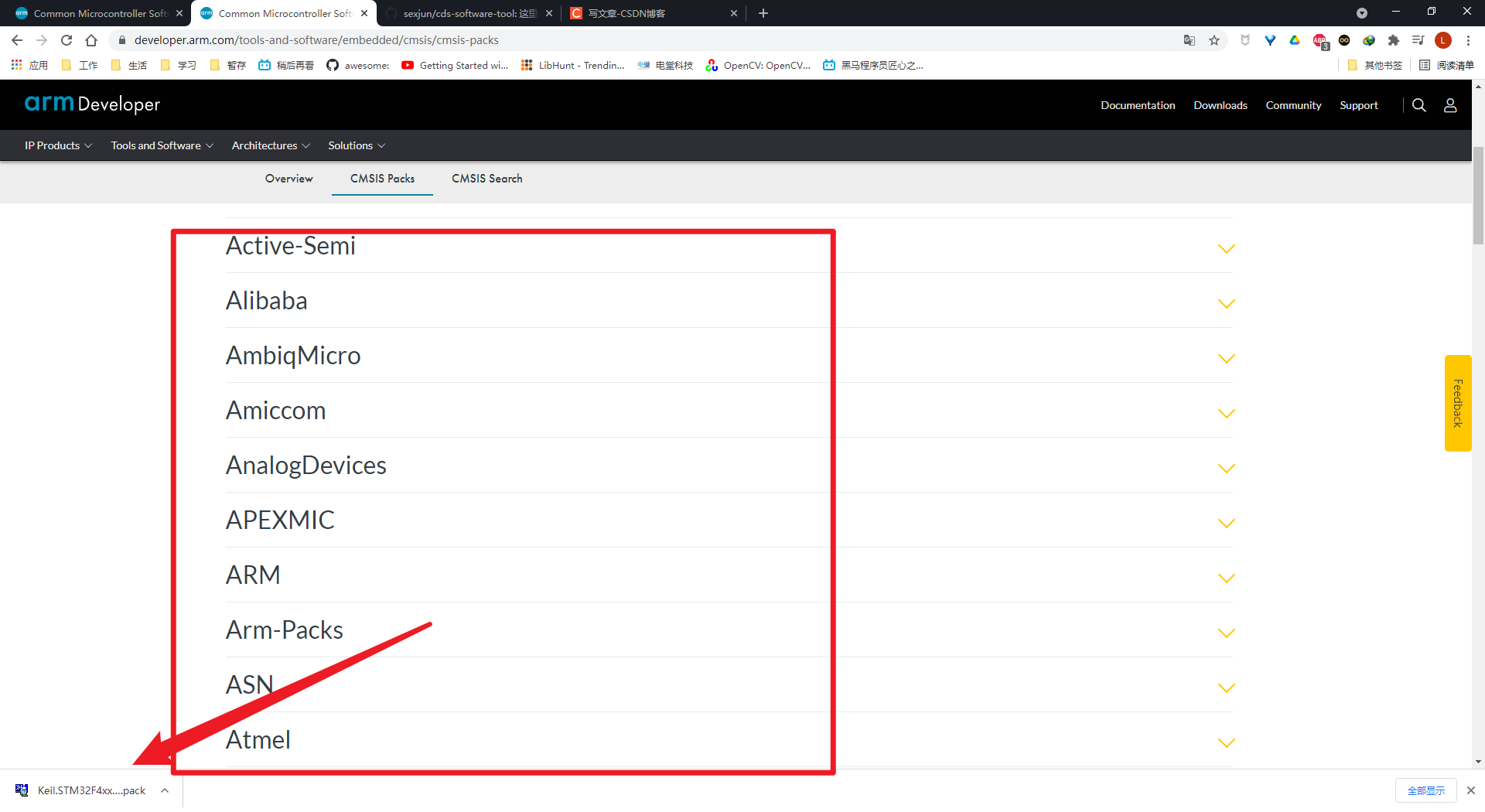Open the Downloads link
The image size is (1485, 812).
[x=1220, y=105]
